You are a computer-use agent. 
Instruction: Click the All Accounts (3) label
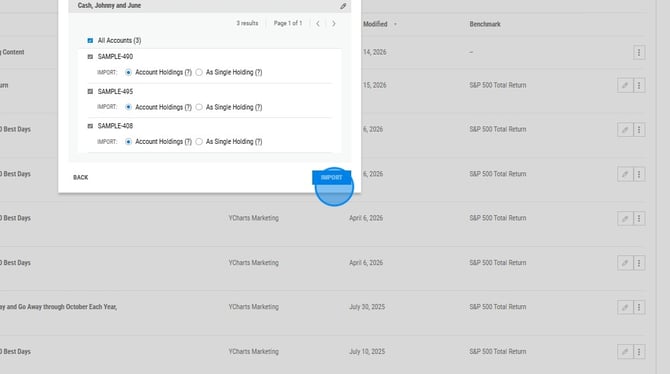pos(119,40)
